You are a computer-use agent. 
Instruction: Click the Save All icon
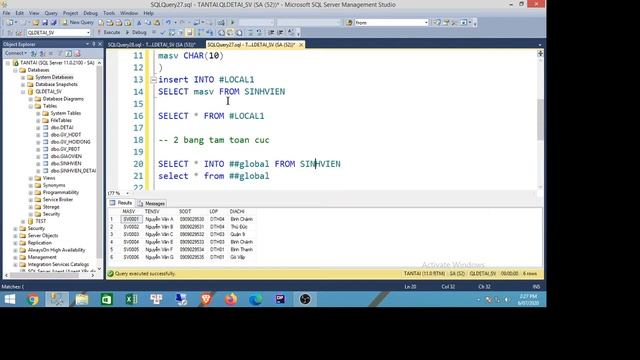(x=53, y=22)
